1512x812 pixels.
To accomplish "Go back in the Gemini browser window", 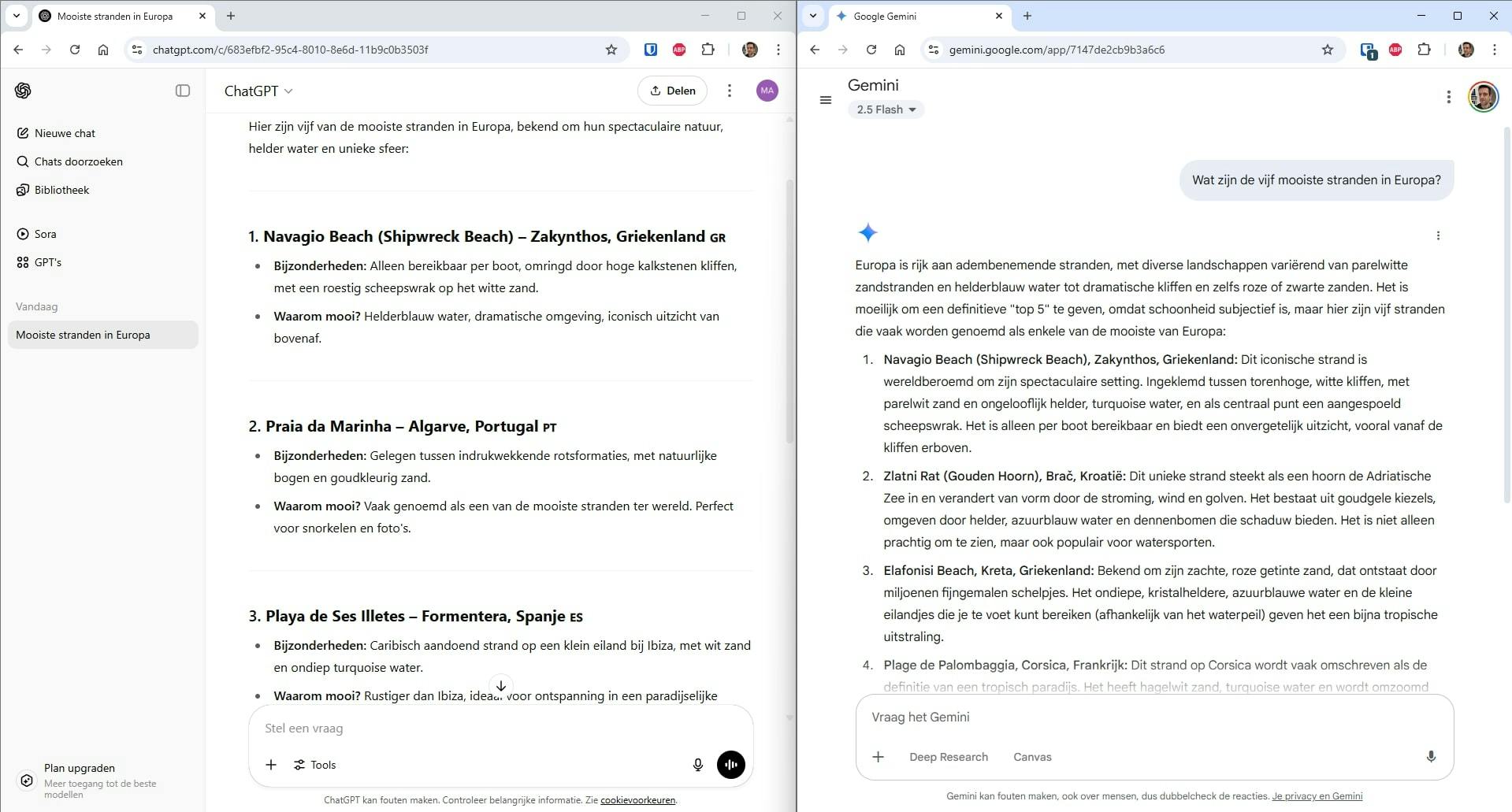I will (815, 50).
